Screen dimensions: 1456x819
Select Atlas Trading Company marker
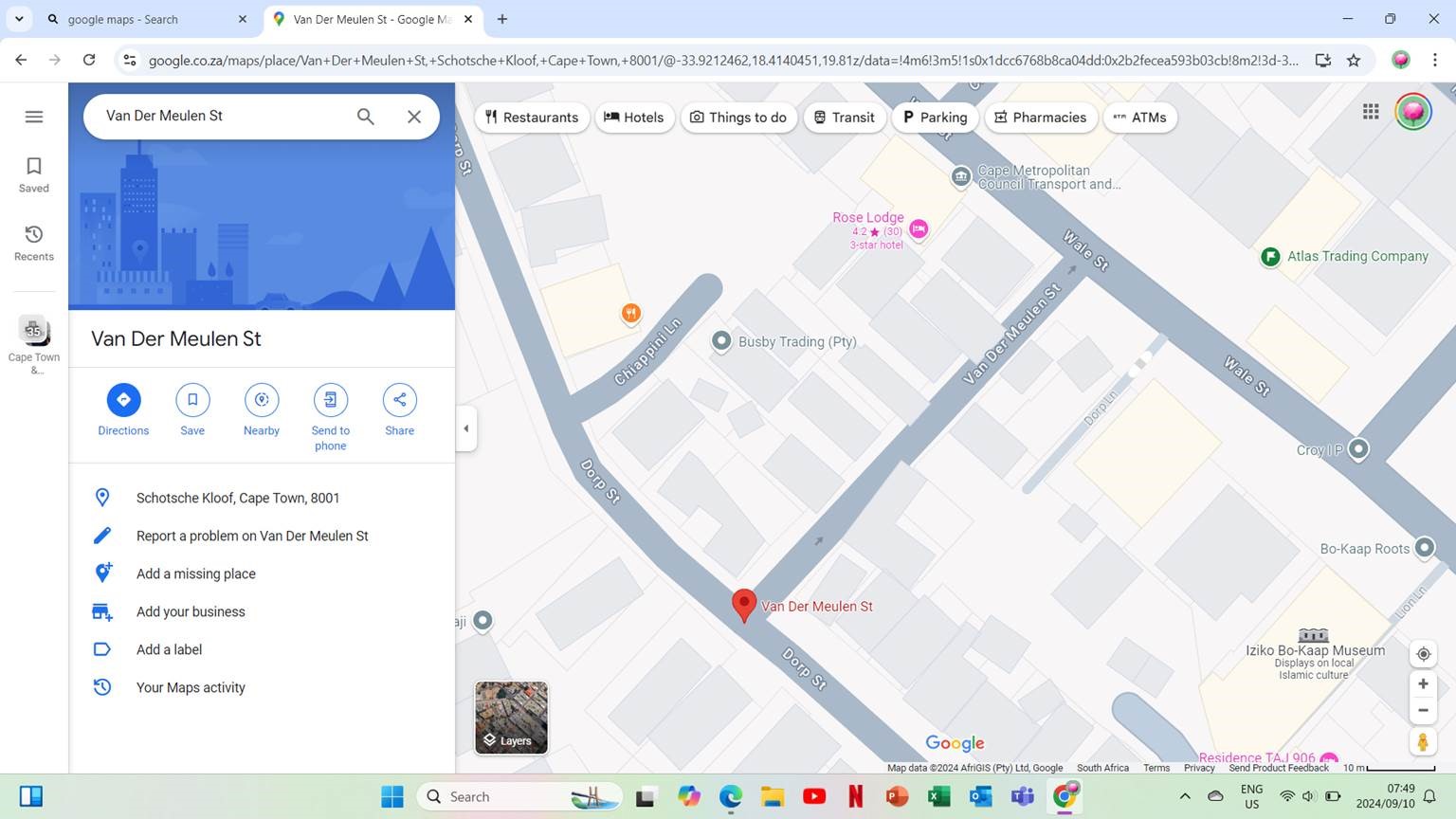click(x=1270, y=256)
